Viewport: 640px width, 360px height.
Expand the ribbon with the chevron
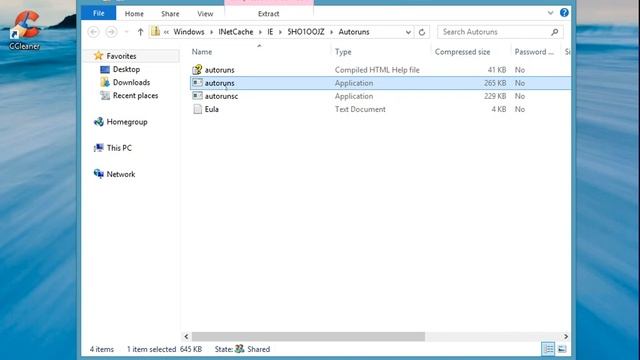(x=550, y=13)
